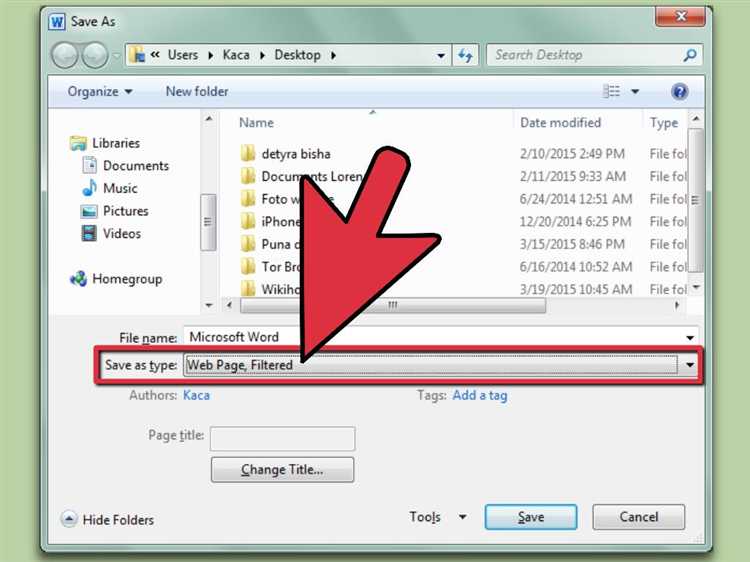Click the Change Title button
Screen dimensions: 750x562
point(282,470)
